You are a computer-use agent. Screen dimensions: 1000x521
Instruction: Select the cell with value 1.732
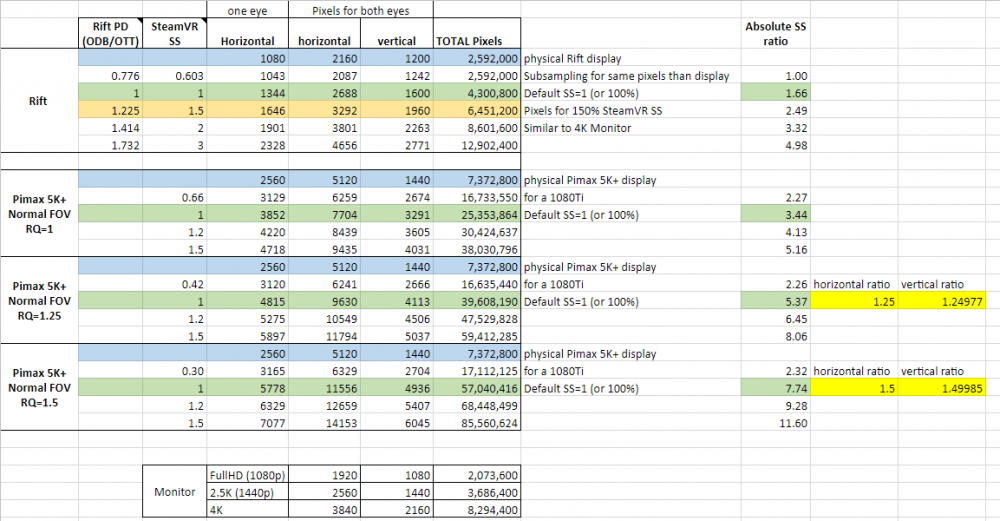coord(110,145)
